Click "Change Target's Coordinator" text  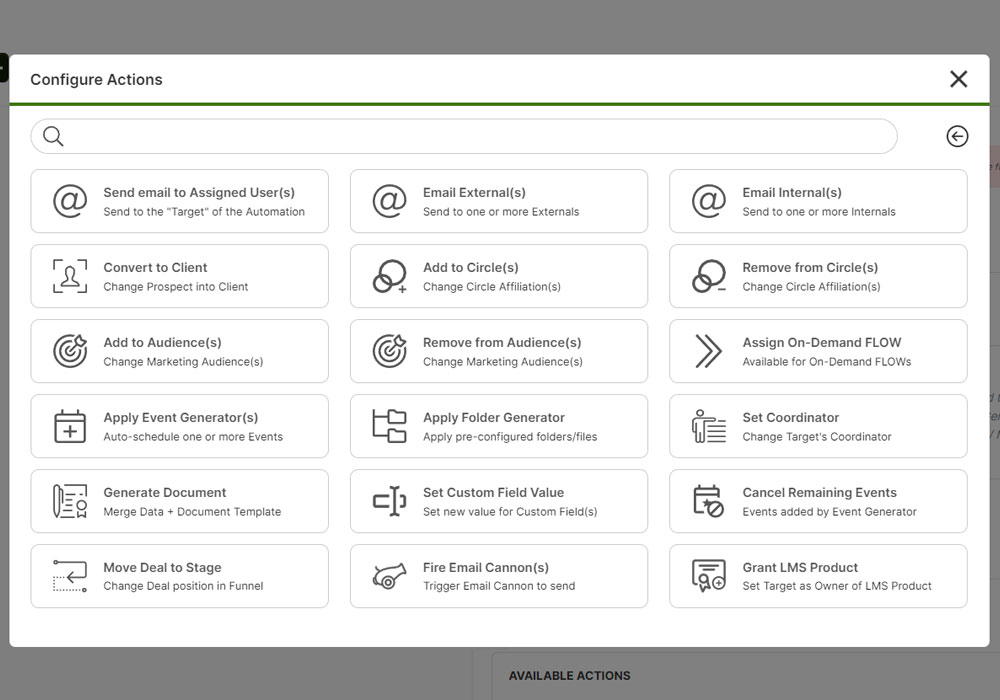[817, 437]
